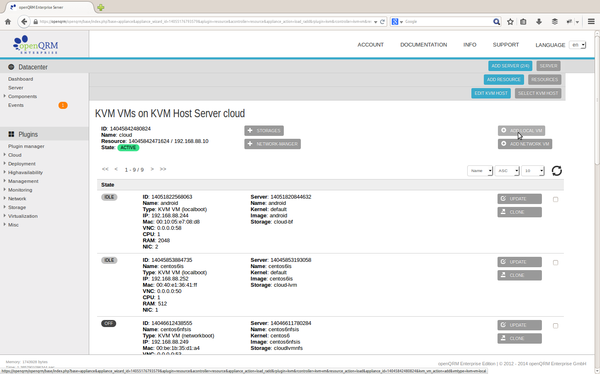Open a new tab with the plus icon
Screen dimensions: 600x374
[101, 7]
